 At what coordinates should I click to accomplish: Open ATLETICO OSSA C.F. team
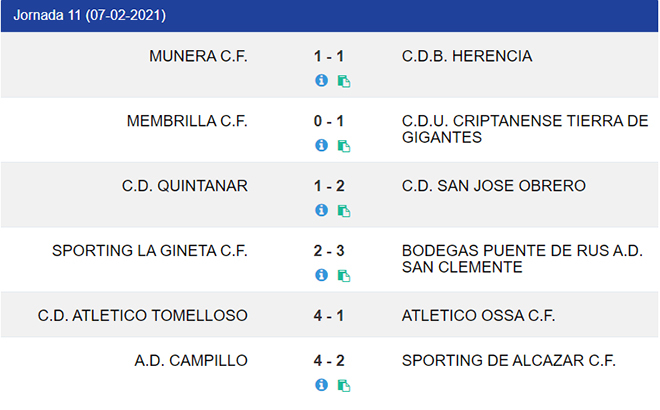pos(479,315)
